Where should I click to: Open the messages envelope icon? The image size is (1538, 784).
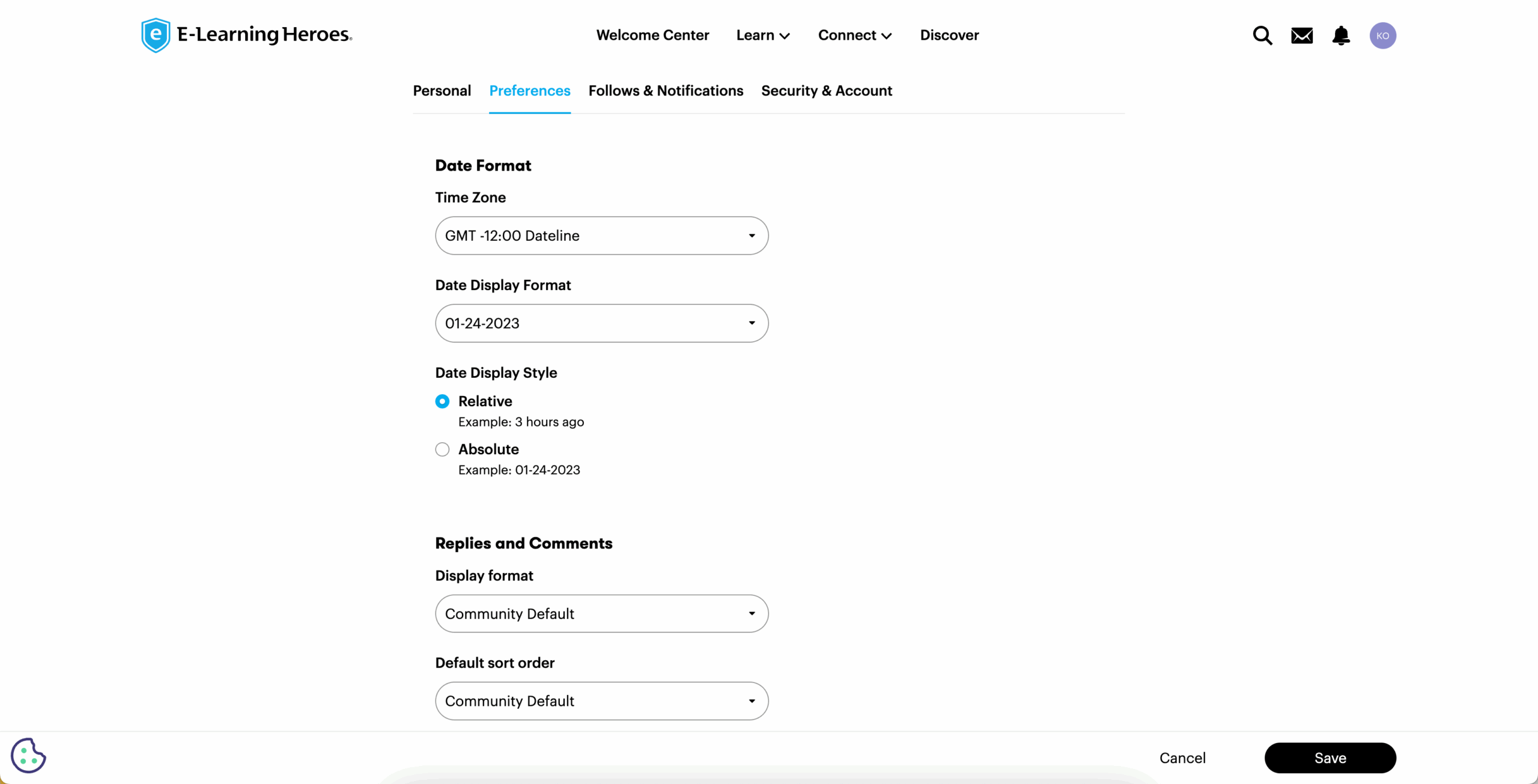pyautogui.click(x=1302, y=35)
